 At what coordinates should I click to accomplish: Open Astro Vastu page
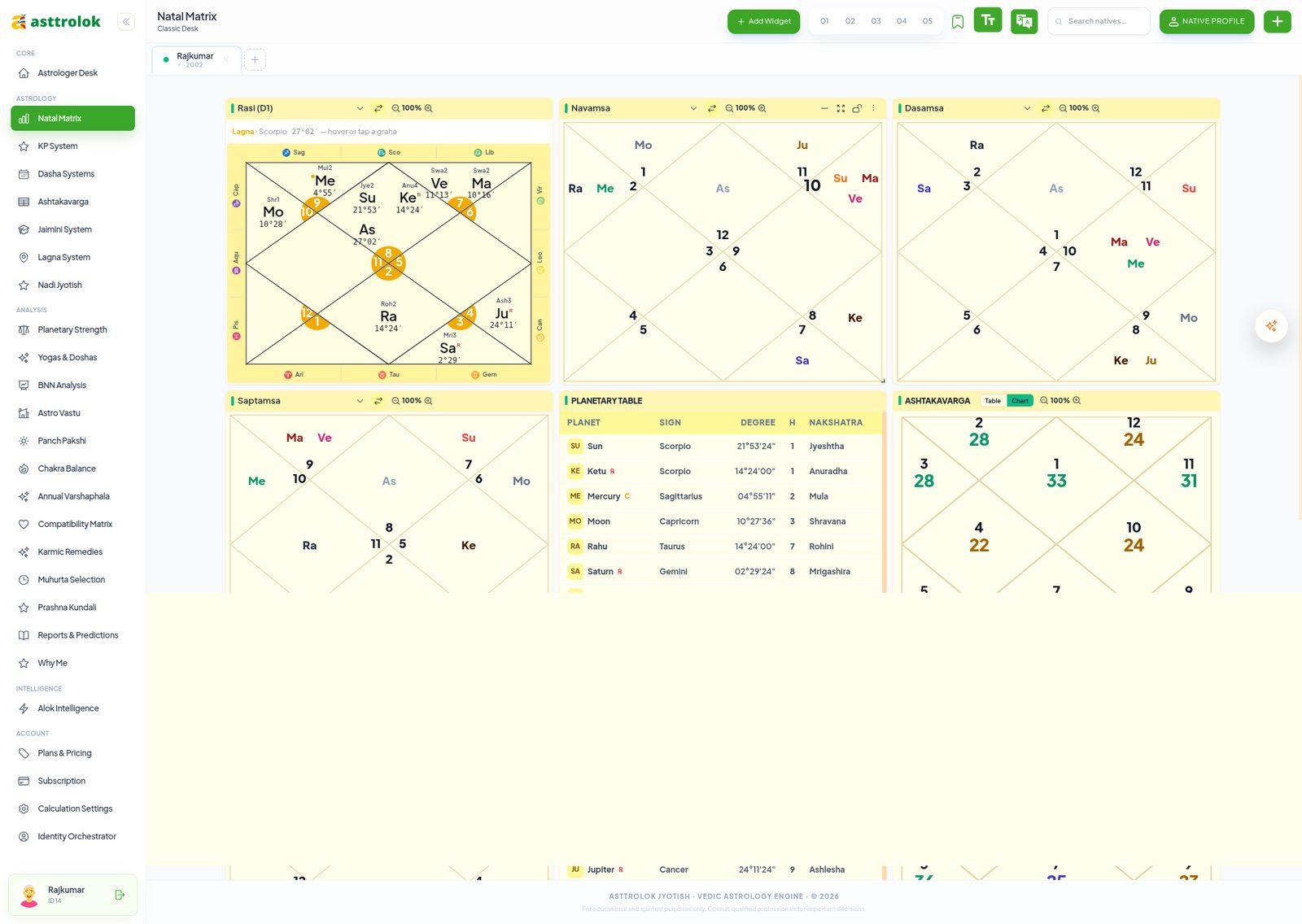72,413
